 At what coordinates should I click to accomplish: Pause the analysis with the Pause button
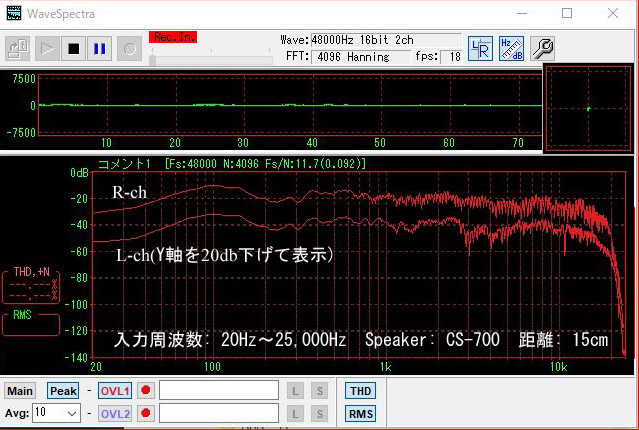tap(99, 47)
